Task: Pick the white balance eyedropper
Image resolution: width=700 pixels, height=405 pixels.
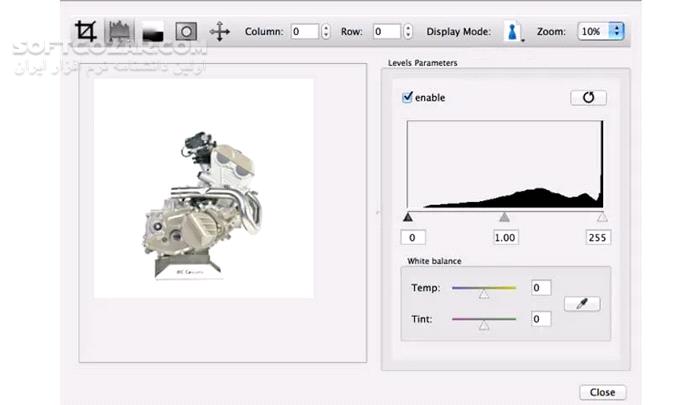Action: click(582, 304)
